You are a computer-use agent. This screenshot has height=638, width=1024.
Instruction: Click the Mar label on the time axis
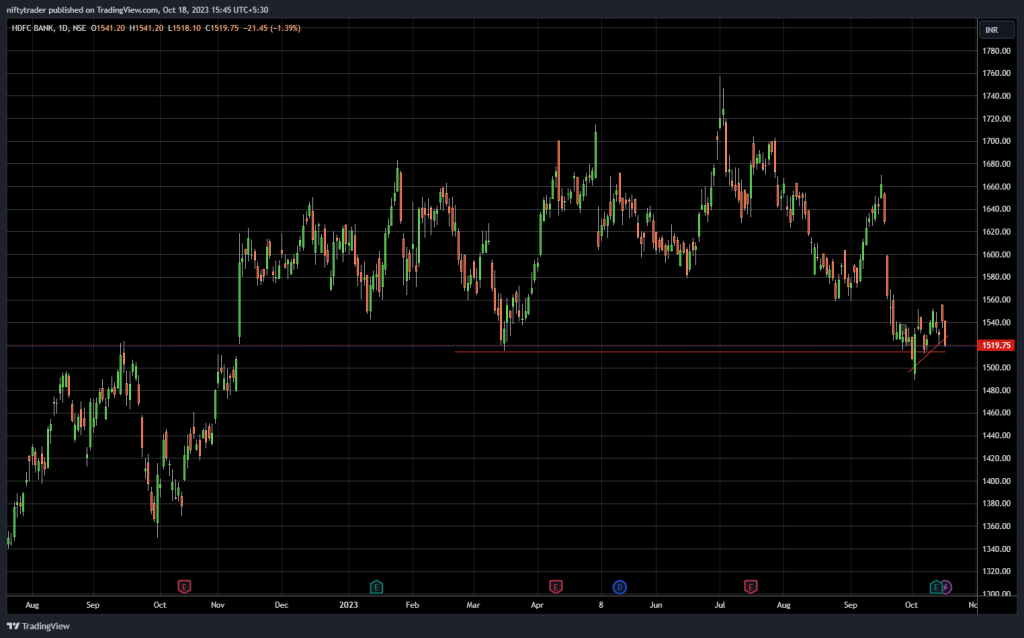pos(473,605)
